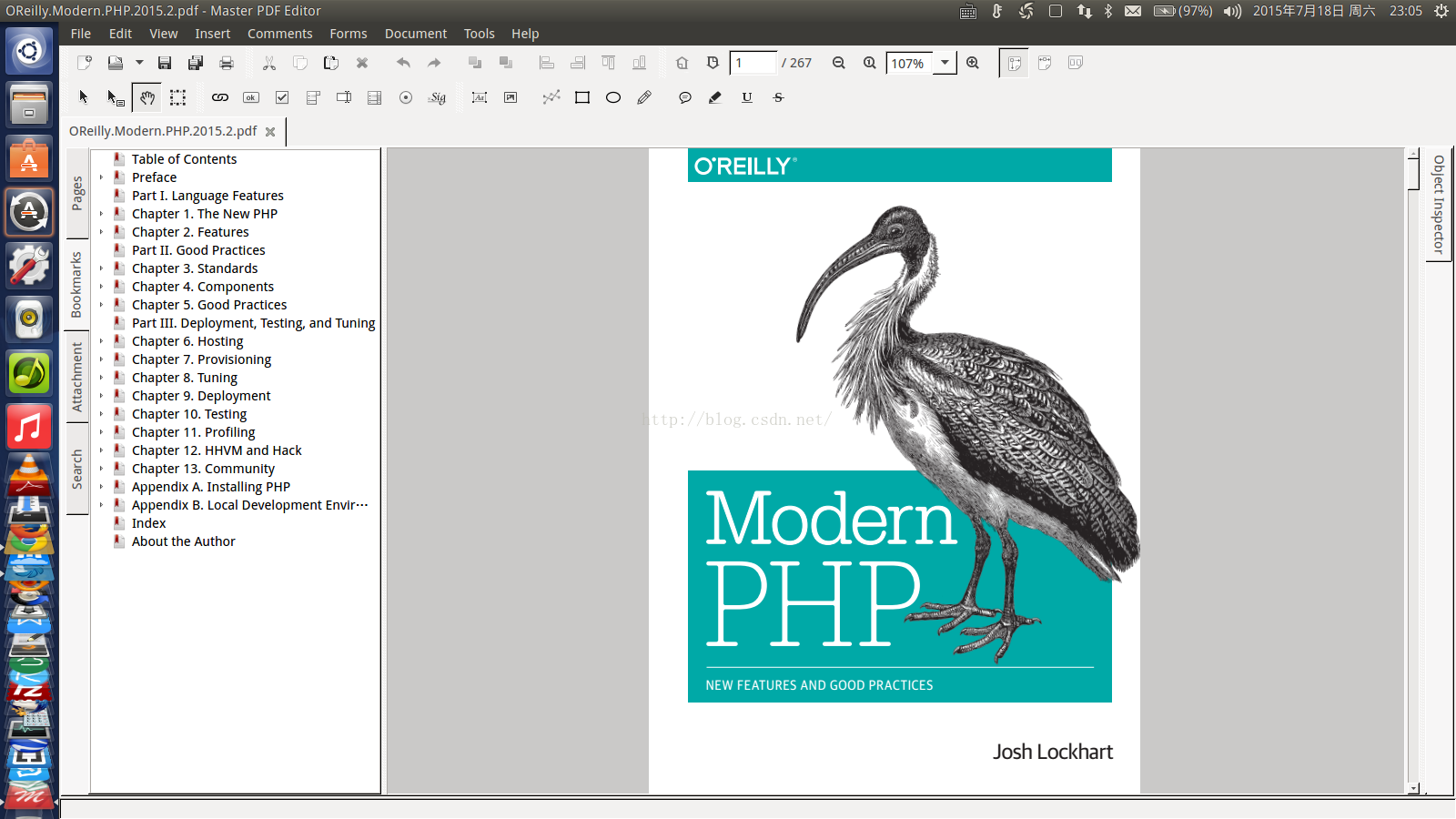
Task: Click the zoom in magnifier icon
Action: tap(973, 63)
